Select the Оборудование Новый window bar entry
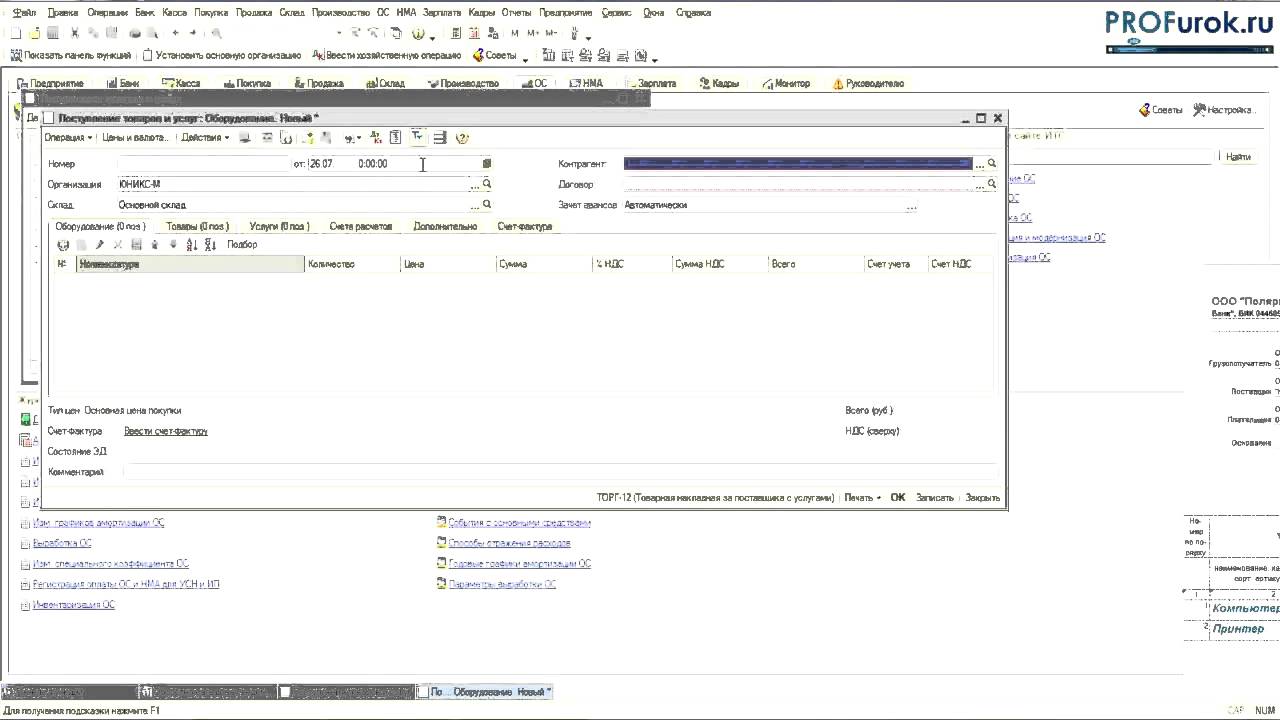 coord(484,692)
